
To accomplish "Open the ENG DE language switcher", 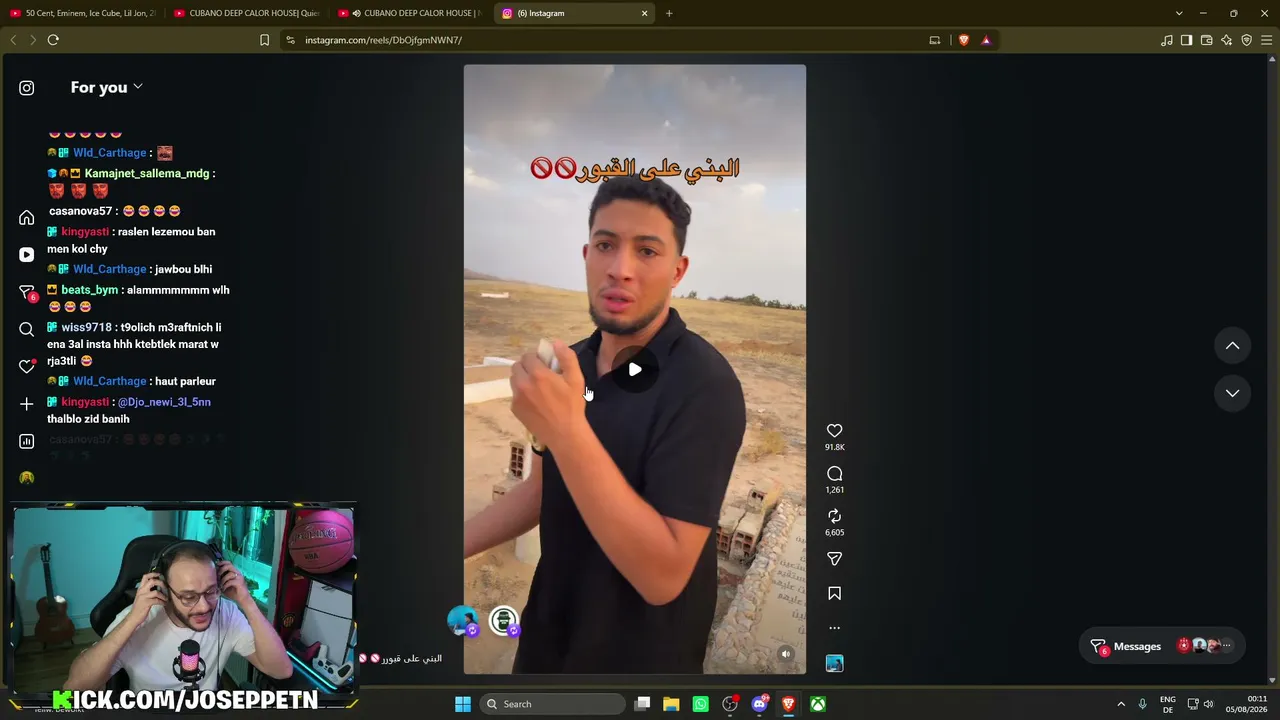I will click(1168, 704).
